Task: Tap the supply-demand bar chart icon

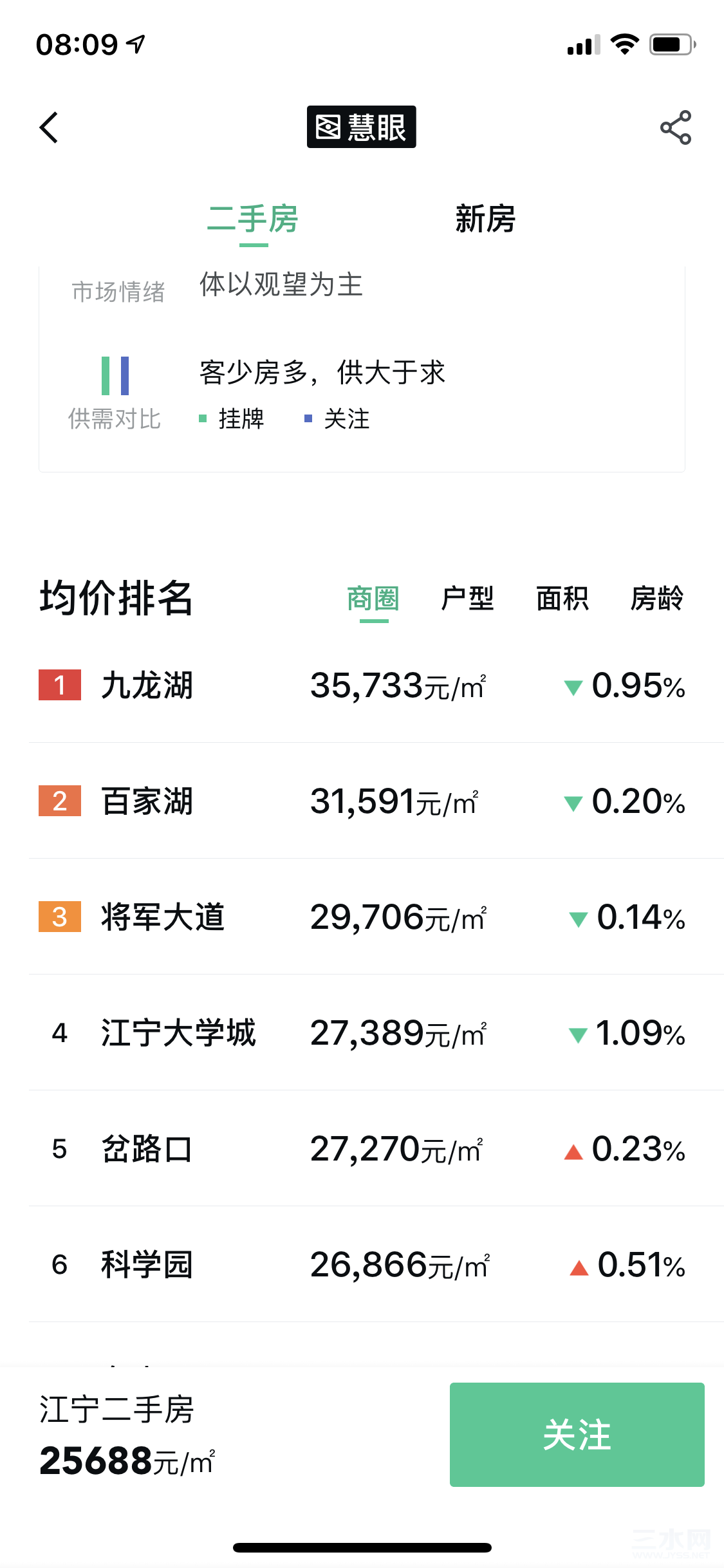Action: 115,376
